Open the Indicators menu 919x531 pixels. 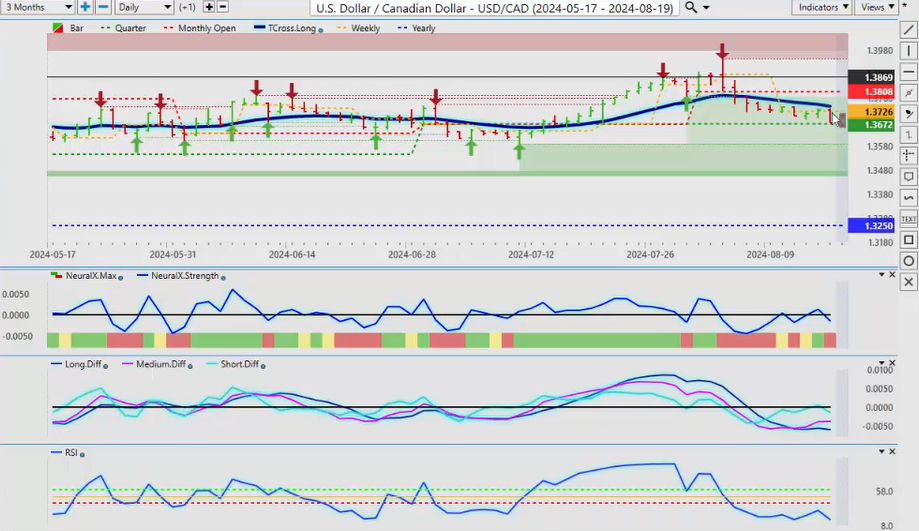[x=823, y=7]
